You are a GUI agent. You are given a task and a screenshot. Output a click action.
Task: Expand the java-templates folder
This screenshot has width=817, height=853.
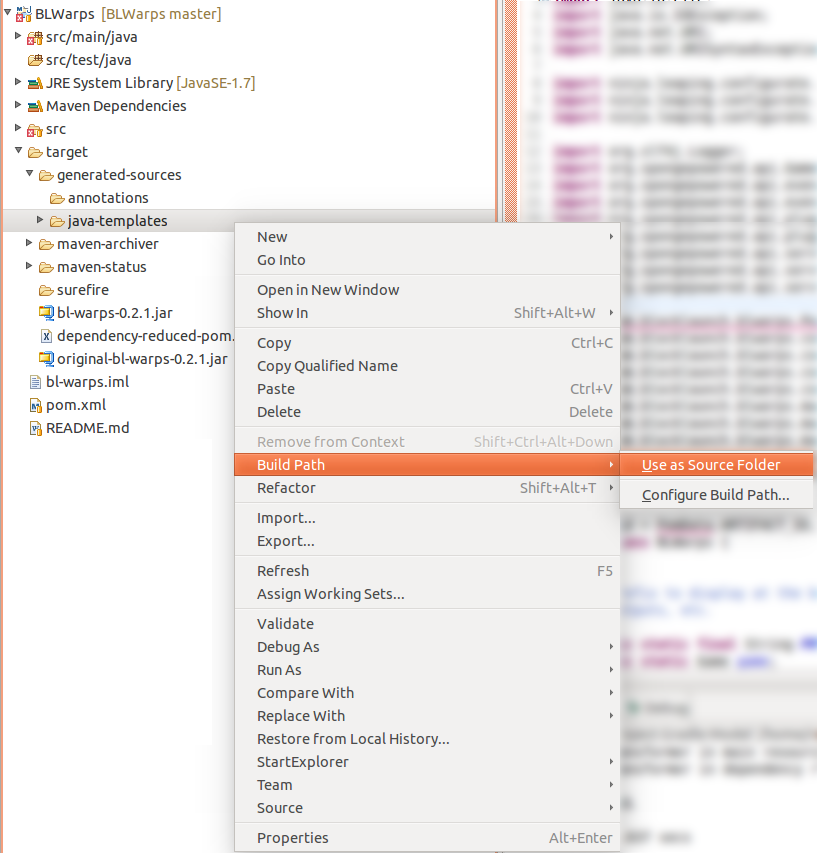tap(40, 219)
